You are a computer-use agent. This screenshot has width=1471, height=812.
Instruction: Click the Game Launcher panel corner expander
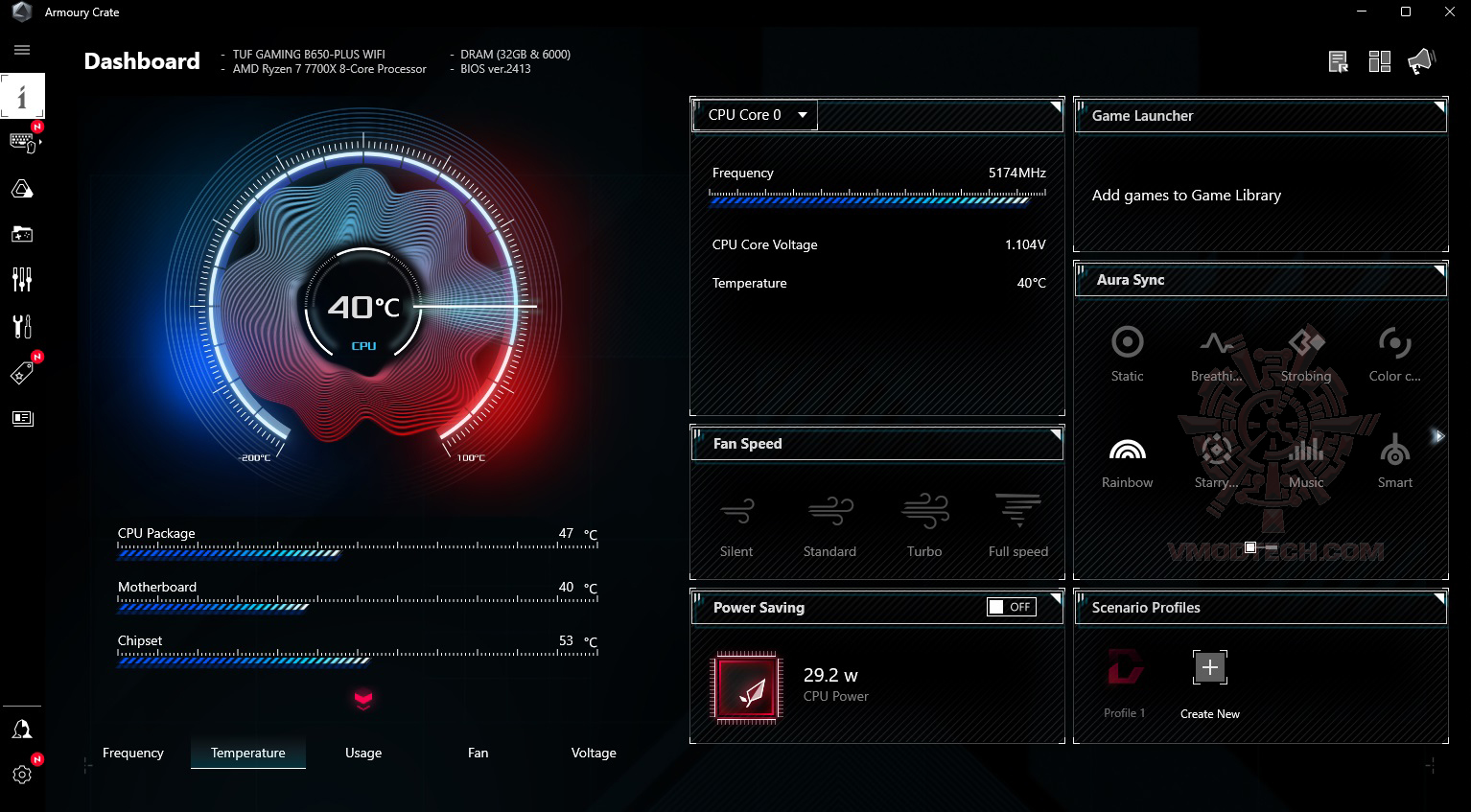pyautogui.click(x=1439, y=105)
